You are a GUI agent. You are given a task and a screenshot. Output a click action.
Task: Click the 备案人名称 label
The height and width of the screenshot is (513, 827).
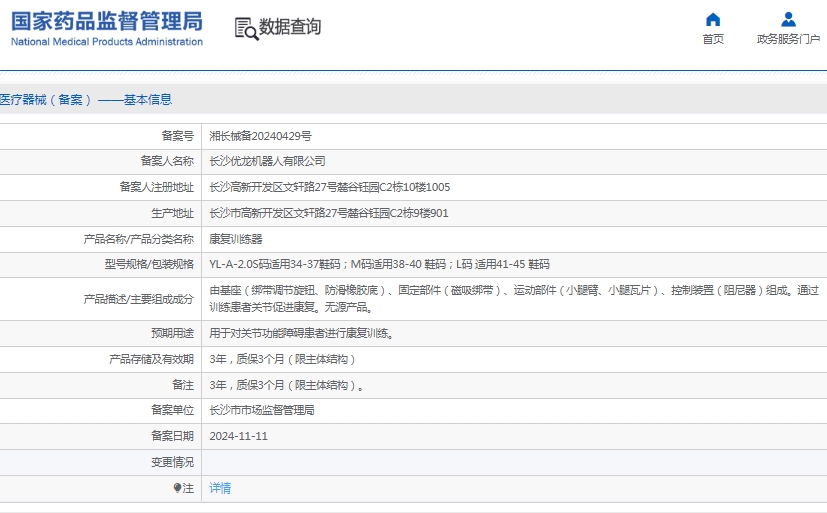point(167,161)
